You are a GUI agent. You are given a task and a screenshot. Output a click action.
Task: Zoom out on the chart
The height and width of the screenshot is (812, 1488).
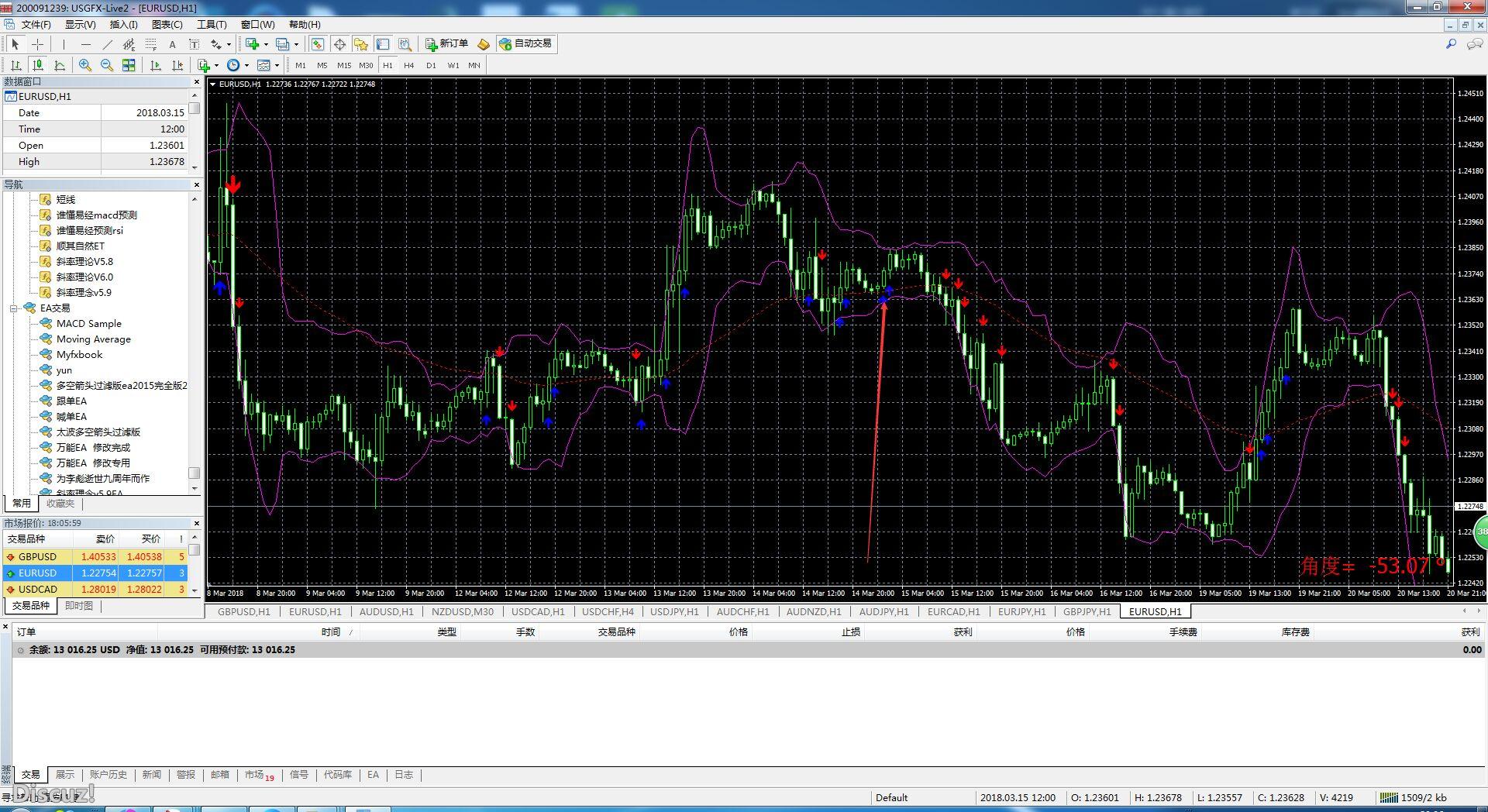107,65
